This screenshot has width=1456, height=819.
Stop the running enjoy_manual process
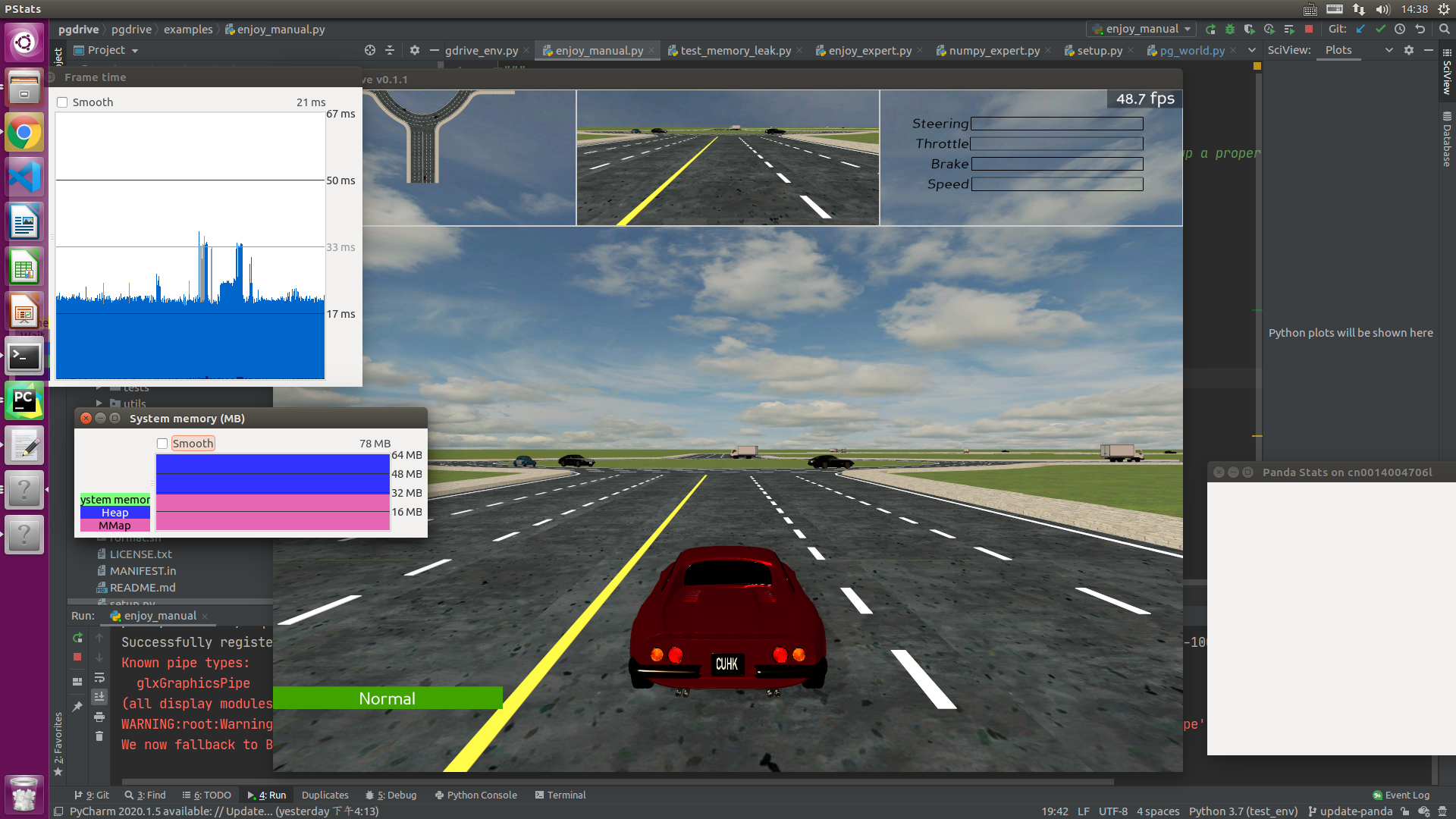pos(77,657)
